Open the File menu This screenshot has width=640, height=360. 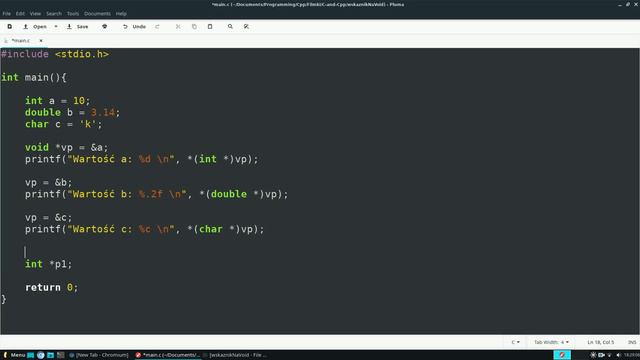click(x=7, y=13)
